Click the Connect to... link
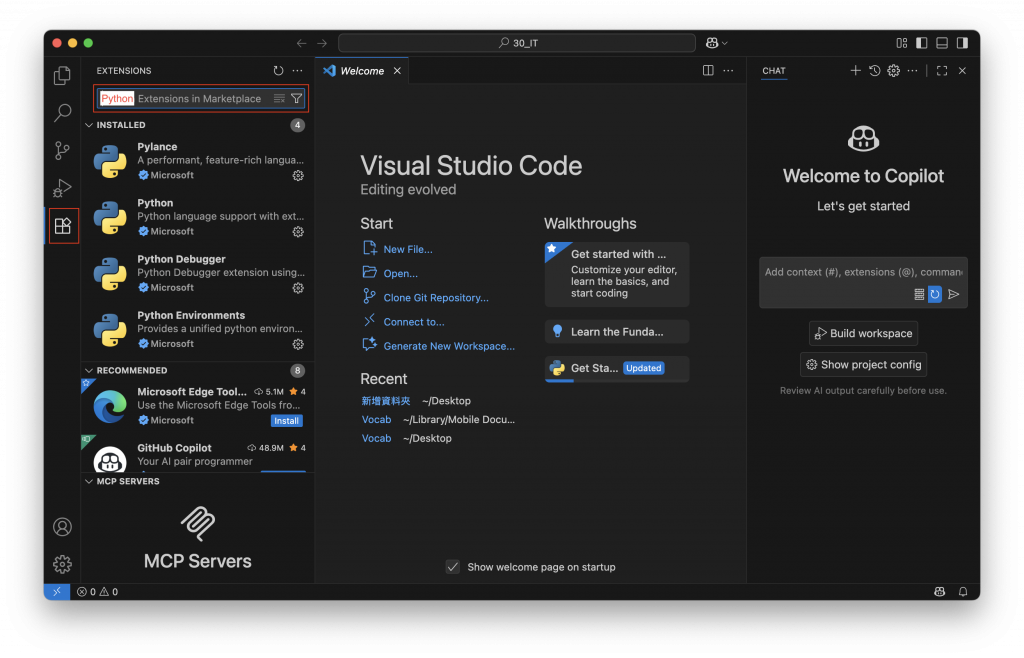This screenshot has height=658, width=1024. (x=413, y=322)
